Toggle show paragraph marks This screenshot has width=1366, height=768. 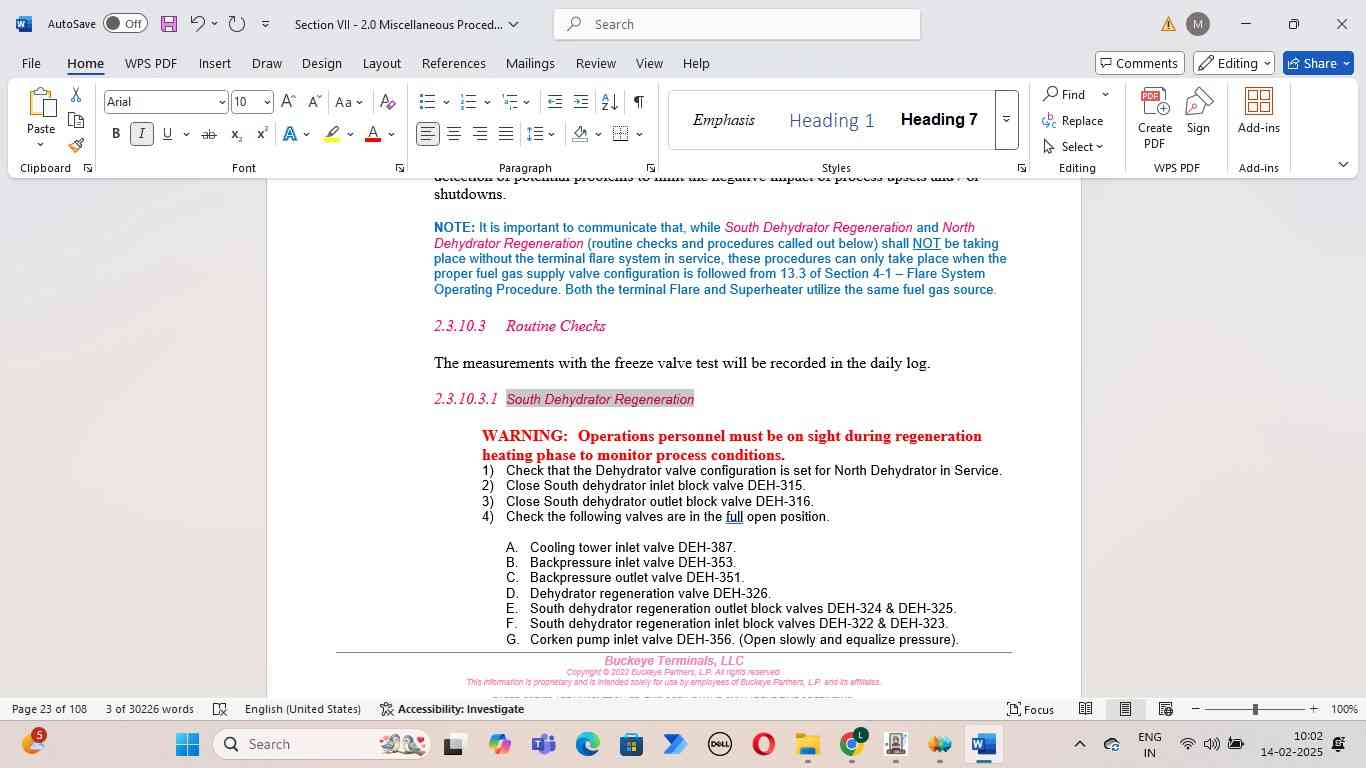[x=638, y=102]
